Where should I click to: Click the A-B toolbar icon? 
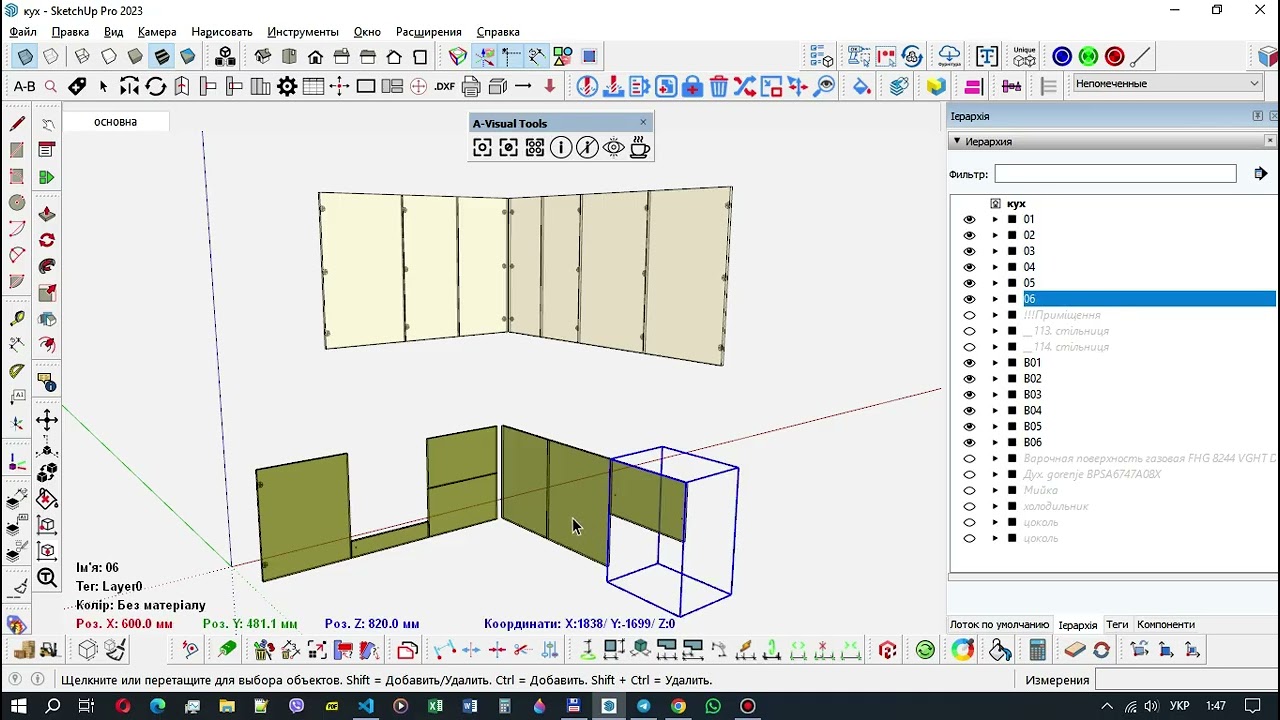[24, 86]
